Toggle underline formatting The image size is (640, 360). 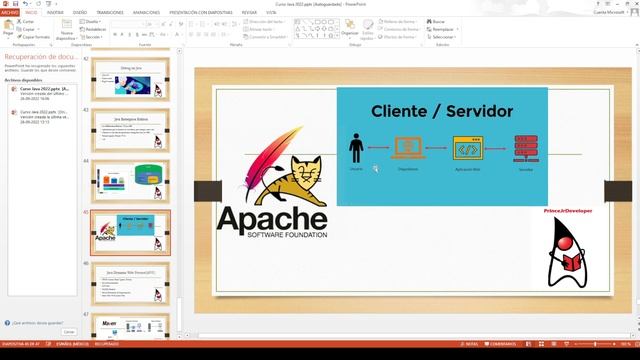pos(129,35)
